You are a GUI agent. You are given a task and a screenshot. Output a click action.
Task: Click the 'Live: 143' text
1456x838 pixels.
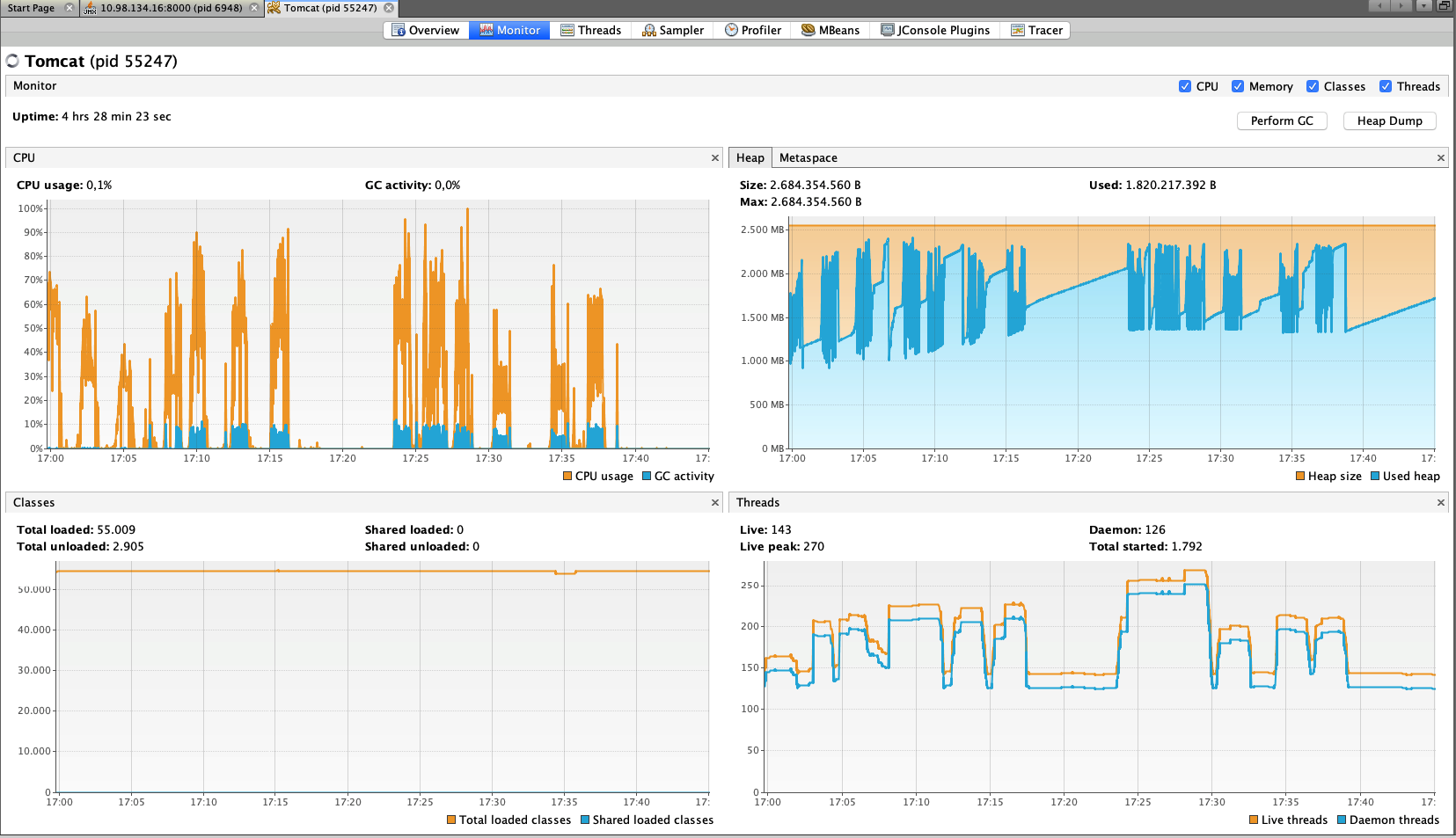point(765,530)
